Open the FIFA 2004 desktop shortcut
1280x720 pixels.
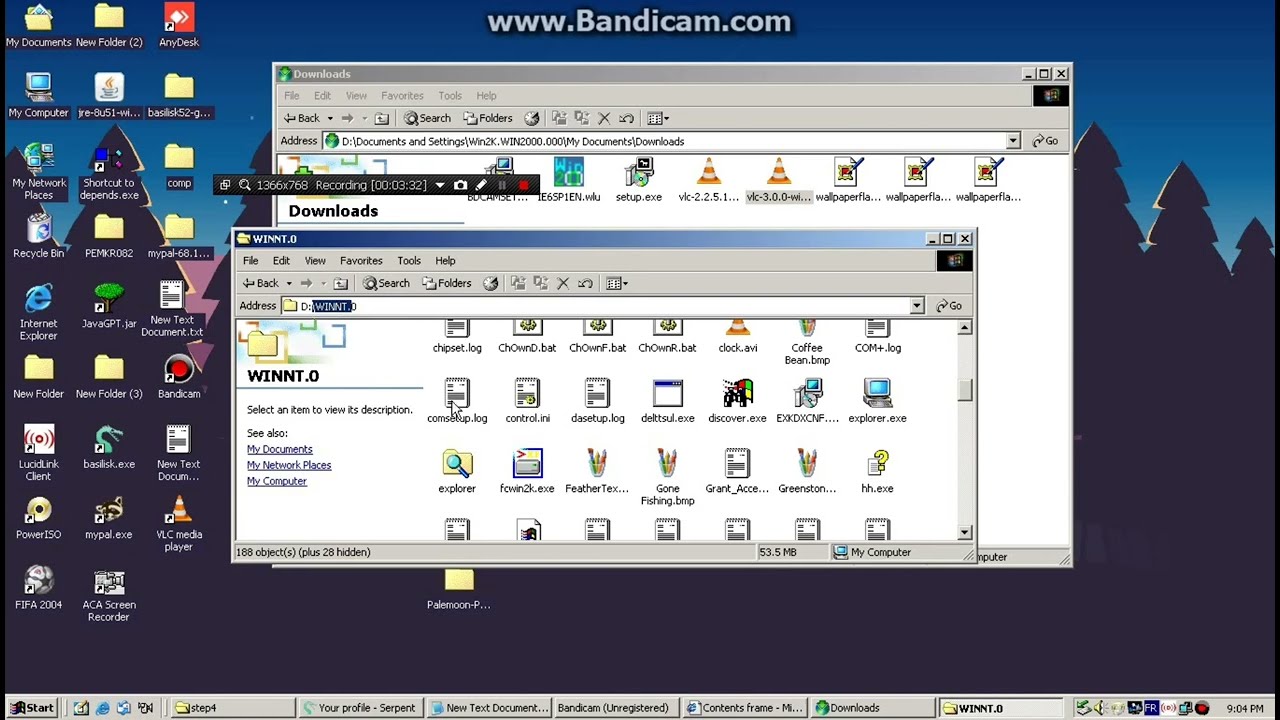[x=38, y=588]
